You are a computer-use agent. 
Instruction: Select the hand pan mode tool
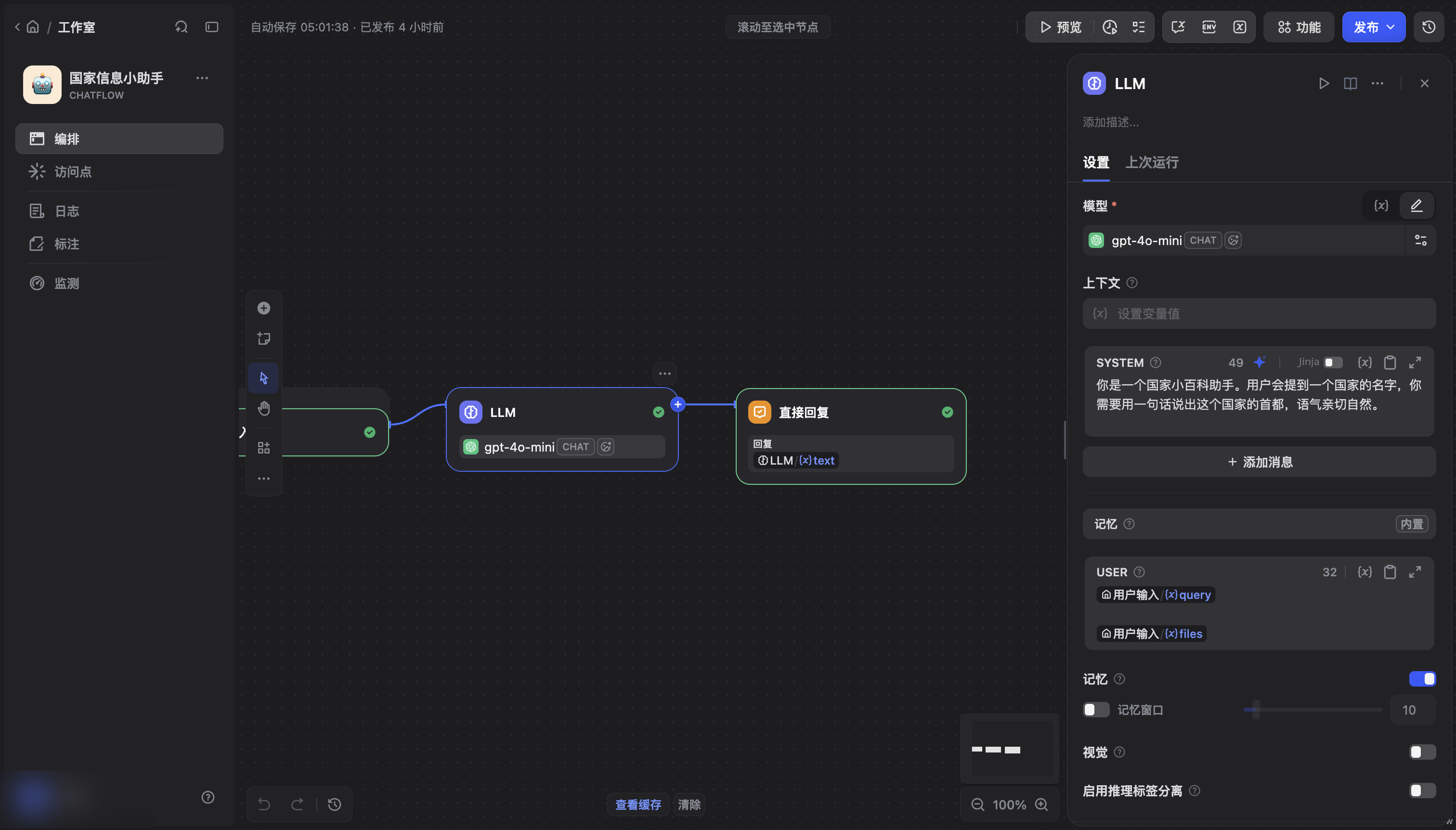263,408
